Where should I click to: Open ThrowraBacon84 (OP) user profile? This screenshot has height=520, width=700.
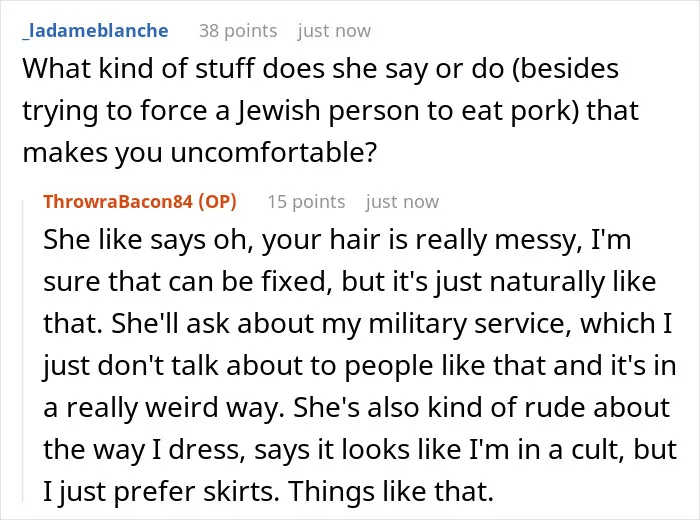140,201
